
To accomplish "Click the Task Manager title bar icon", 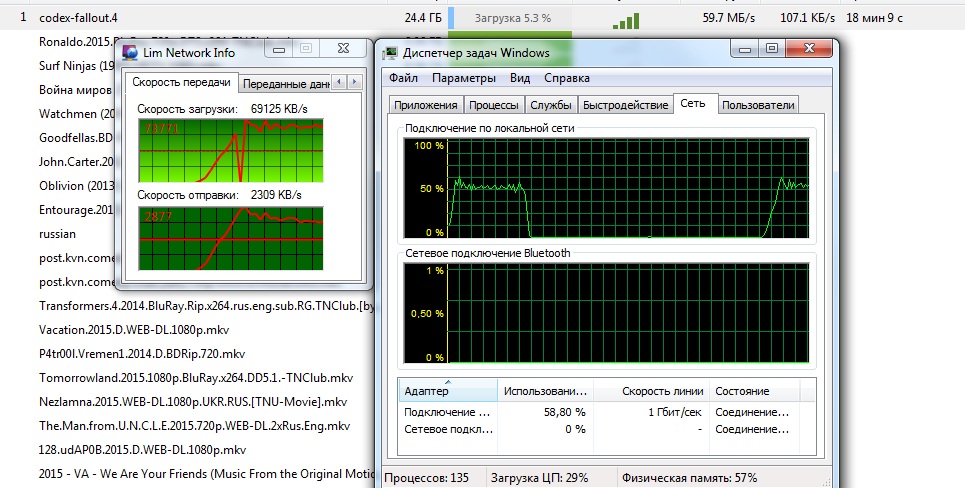I will pyautogui.click(x=389, y=53).
